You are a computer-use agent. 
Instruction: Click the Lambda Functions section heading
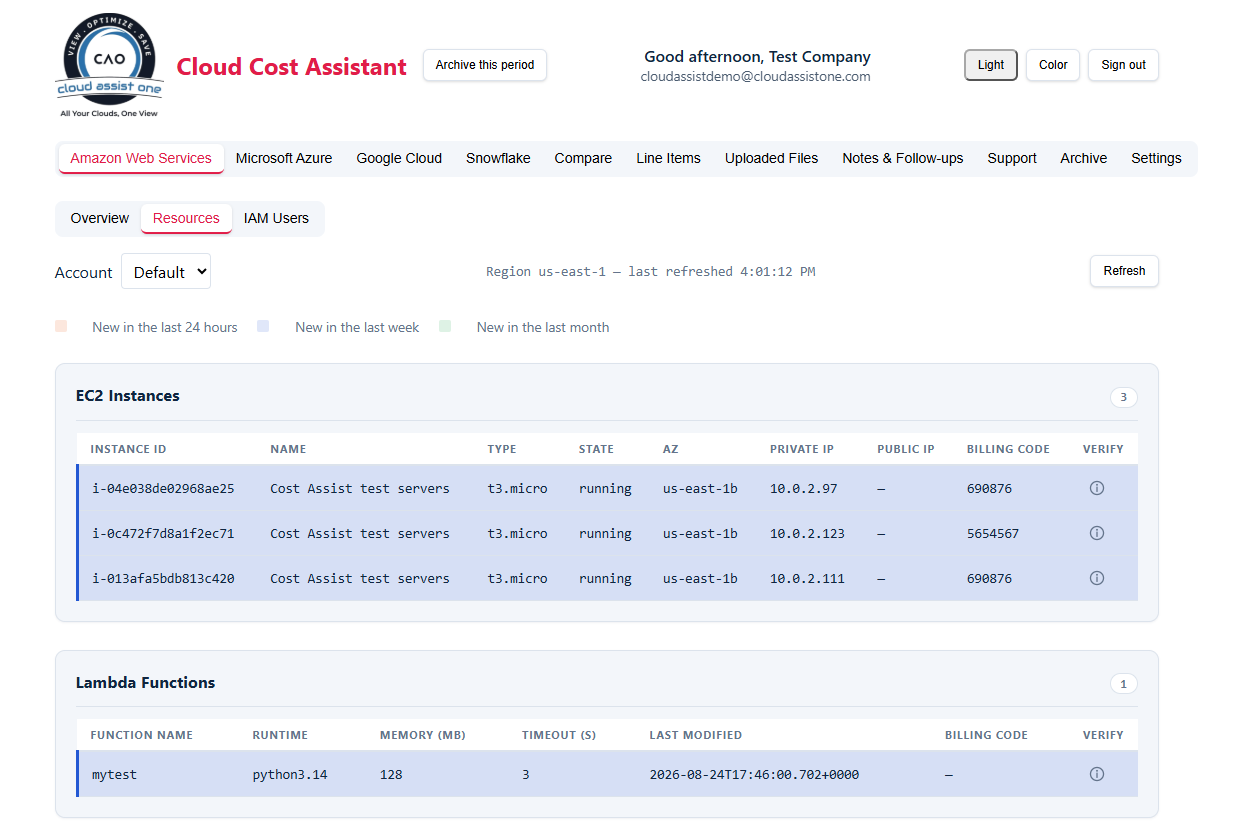(x=145, y=683)
